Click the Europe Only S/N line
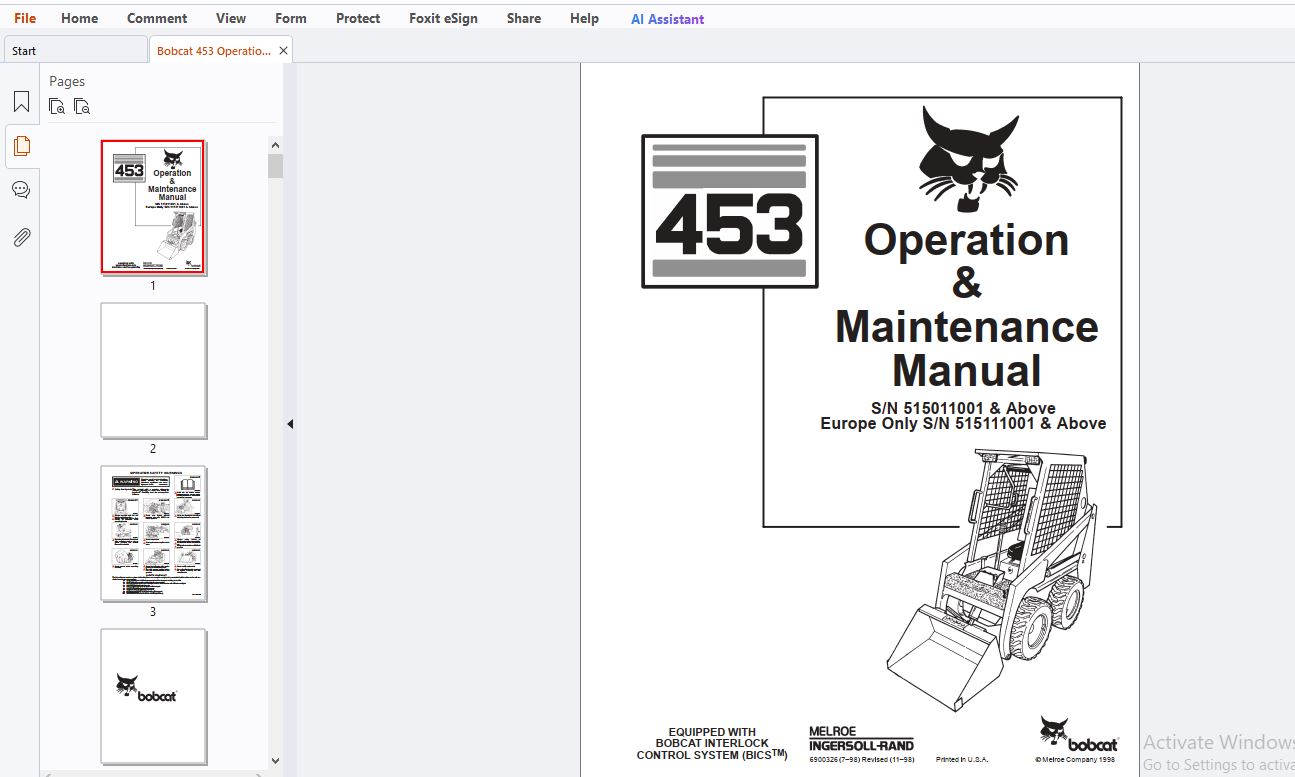The width and height of the screenshot is (1295, 777). pyautogui.click(x=963, y=424)
